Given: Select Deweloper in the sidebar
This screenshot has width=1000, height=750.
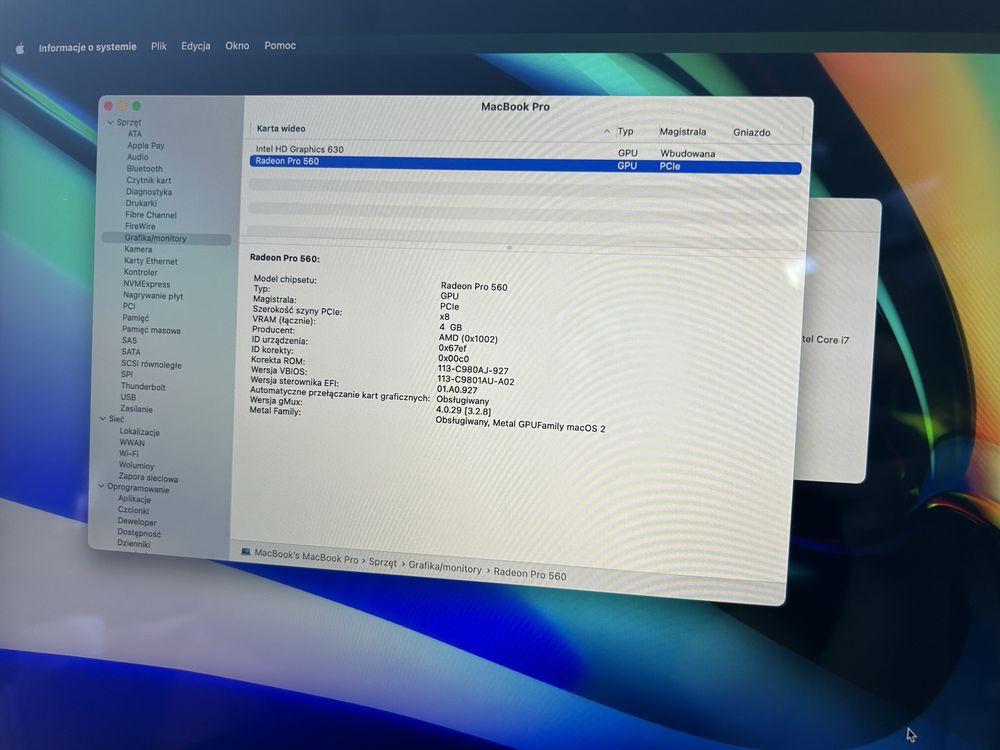Looking at the screenshot, I should point(136,522).
